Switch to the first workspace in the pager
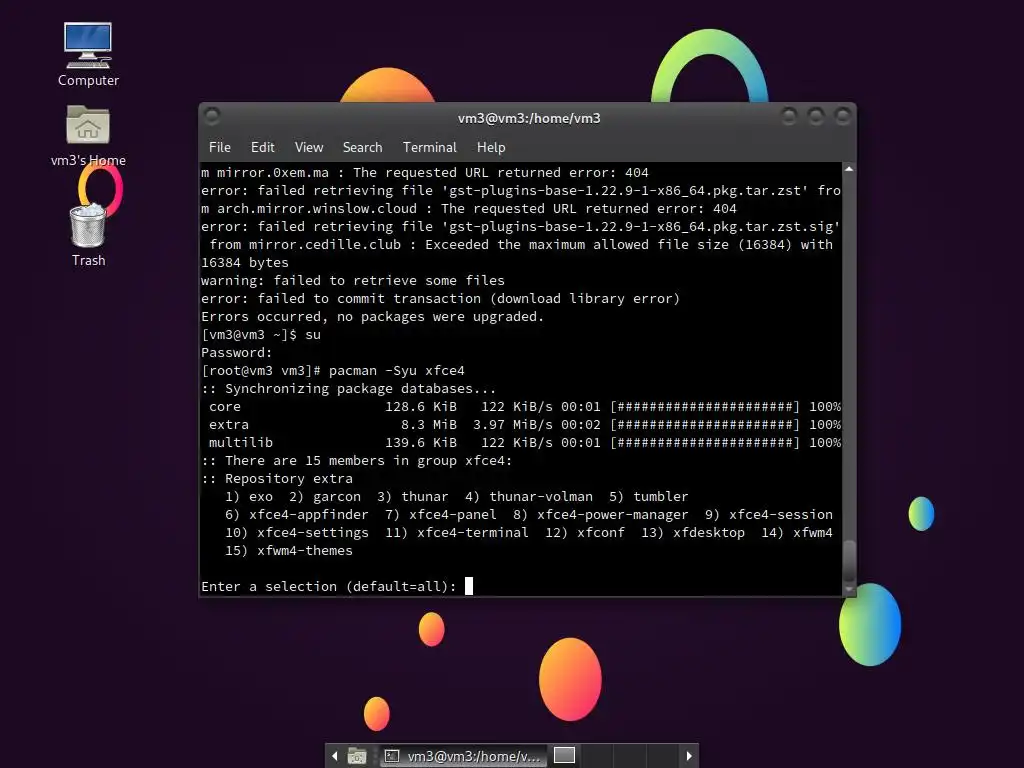 (x=564, y=756)
